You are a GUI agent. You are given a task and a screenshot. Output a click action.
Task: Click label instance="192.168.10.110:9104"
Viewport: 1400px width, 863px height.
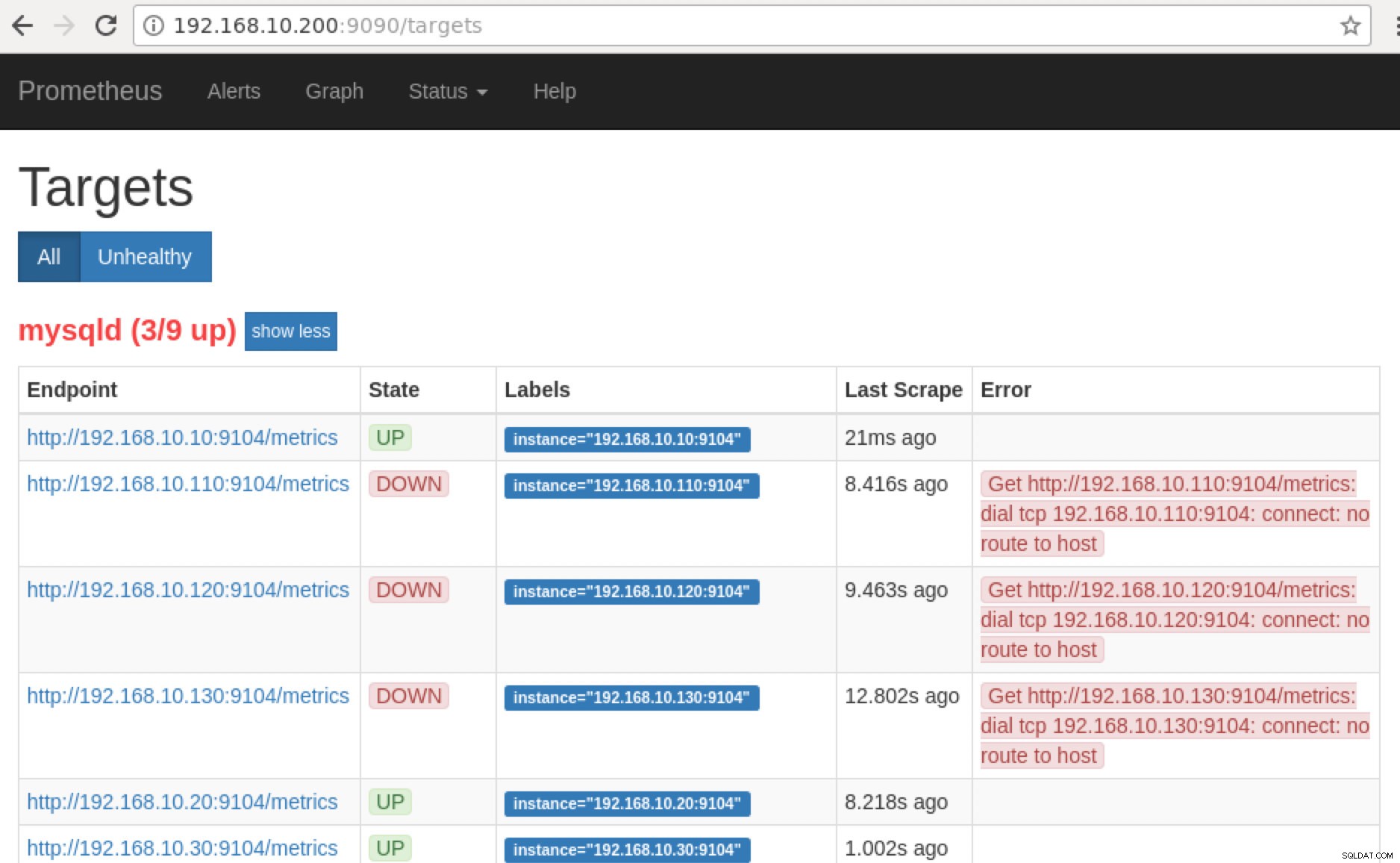[631, 485]
